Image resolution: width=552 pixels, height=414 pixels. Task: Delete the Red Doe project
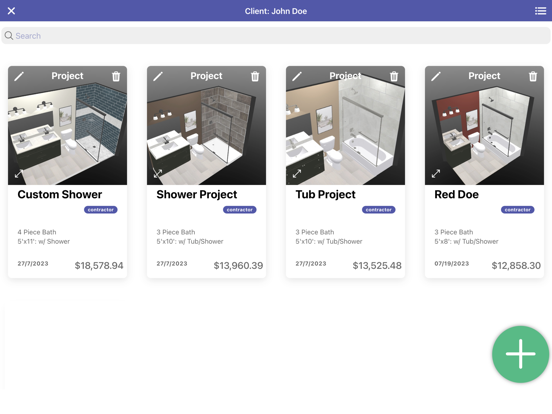(x=533, y=76)
